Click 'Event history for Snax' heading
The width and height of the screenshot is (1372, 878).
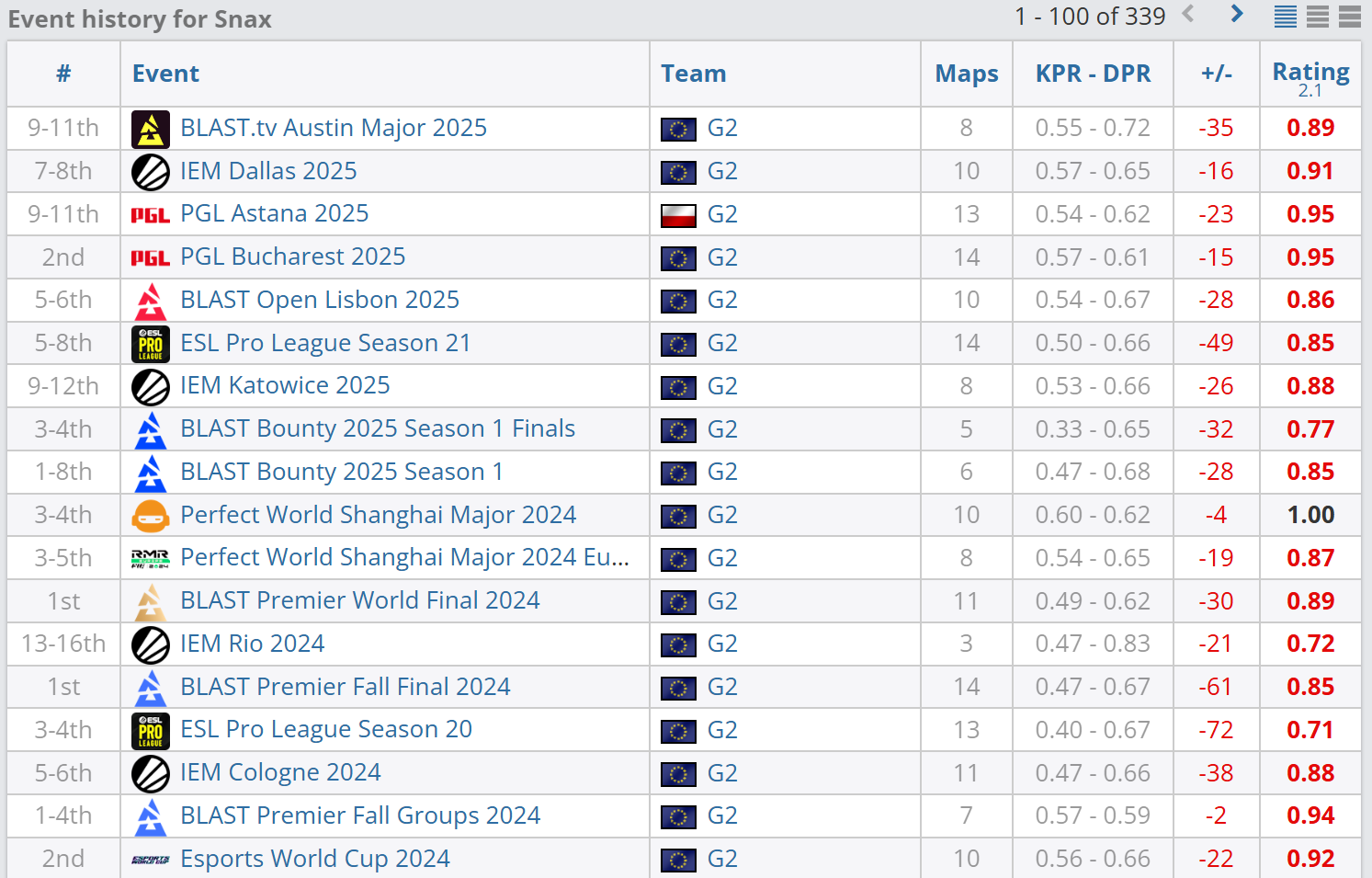pos(140,19)
